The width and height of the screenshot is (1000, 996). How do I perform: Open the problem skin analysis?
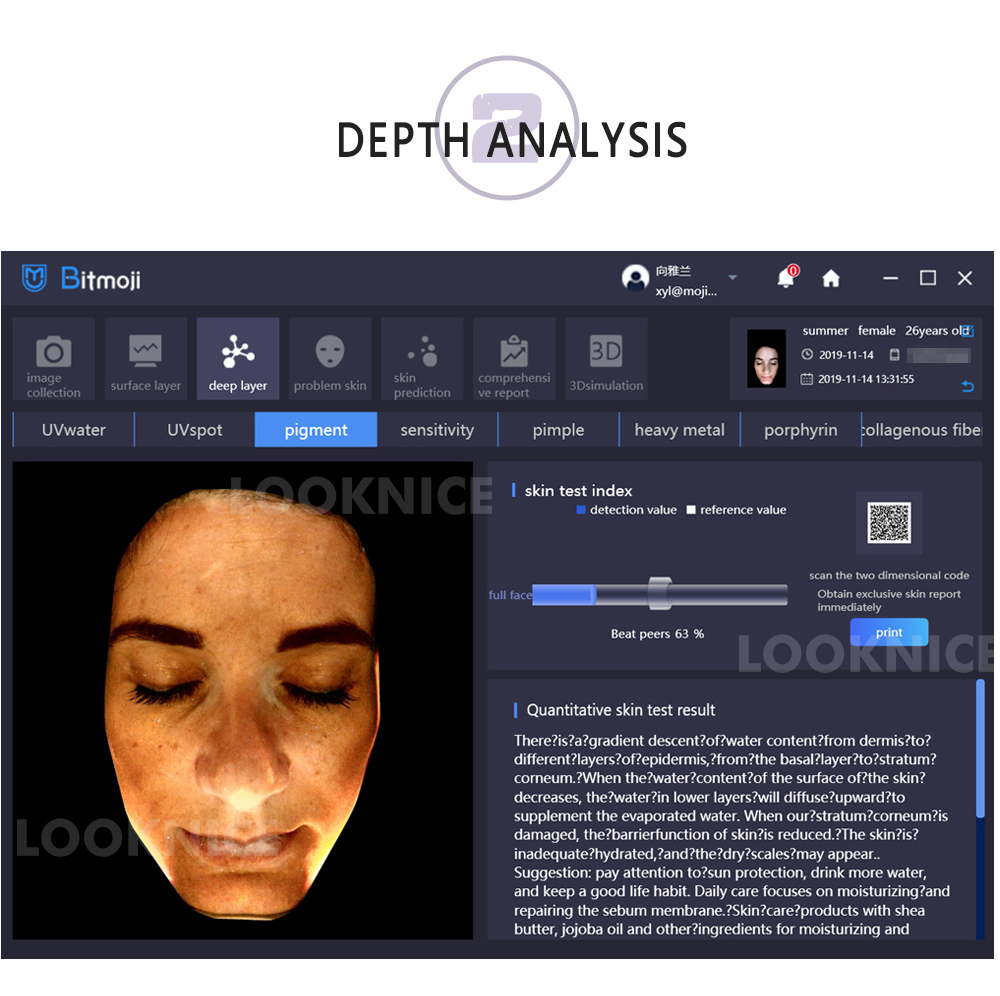coord(329,358)
